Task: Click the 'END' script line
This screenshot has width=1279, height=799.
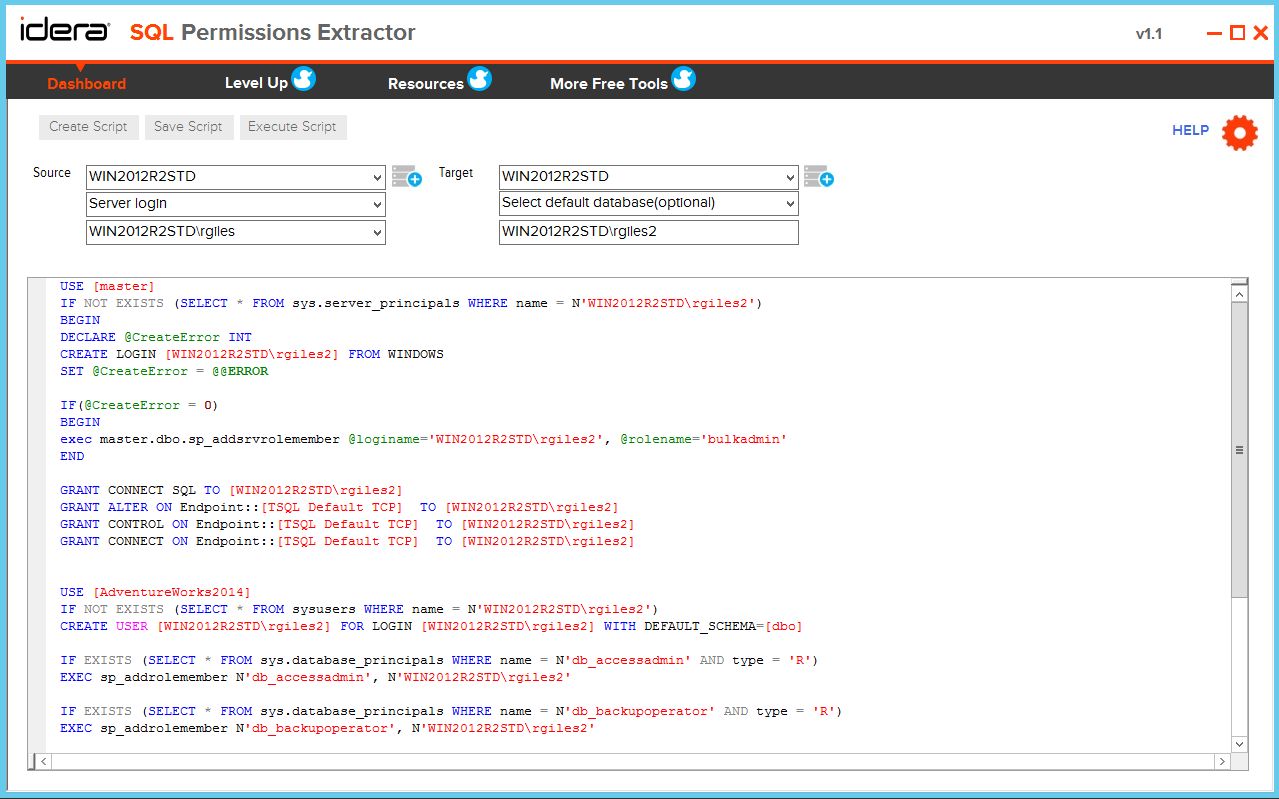Action: [72, 456]
